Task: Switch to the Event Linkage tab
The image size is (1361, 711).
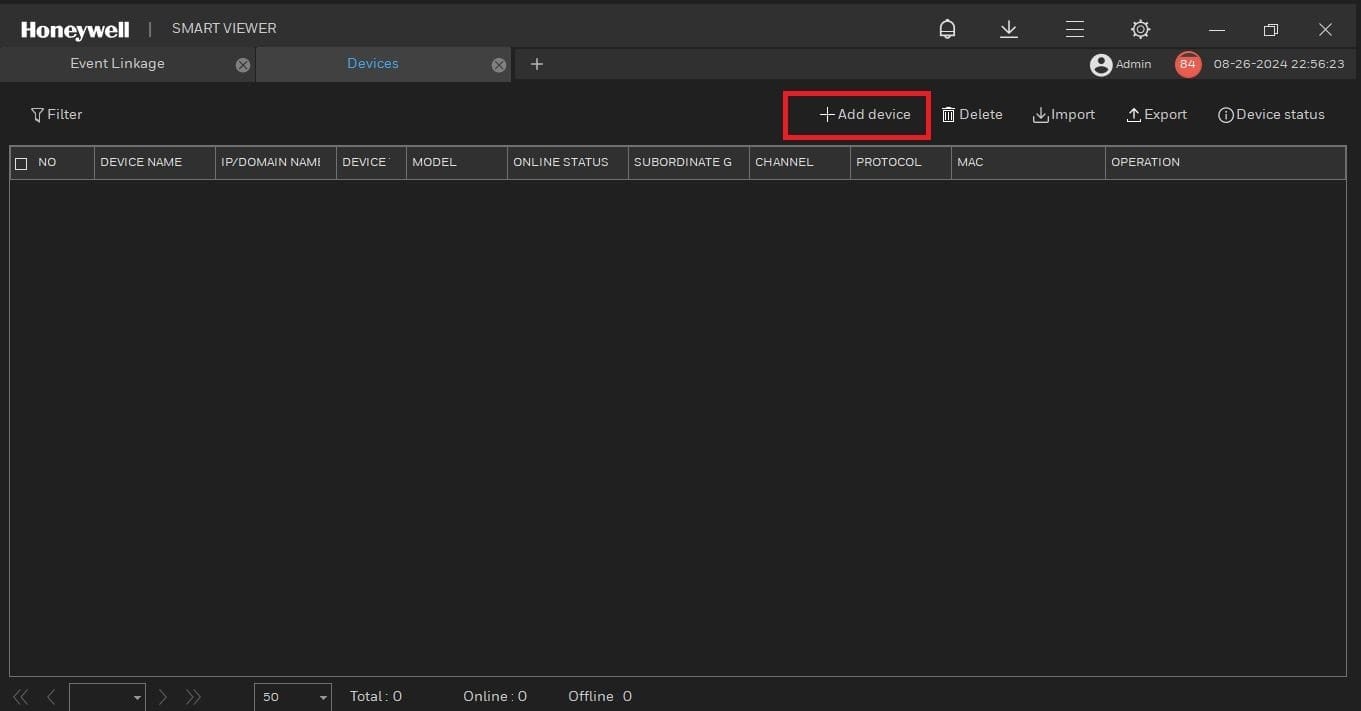Action: [117, 63]
